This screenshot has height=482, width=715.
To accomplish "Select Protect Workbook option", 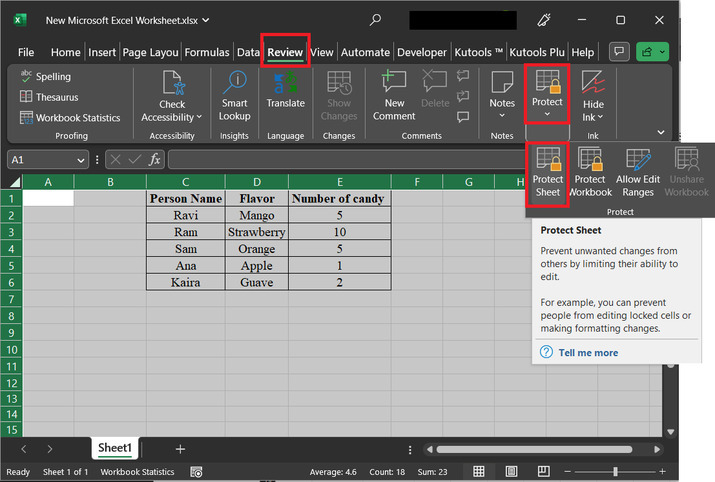I will pyautogui.click(x=590, y=172).
